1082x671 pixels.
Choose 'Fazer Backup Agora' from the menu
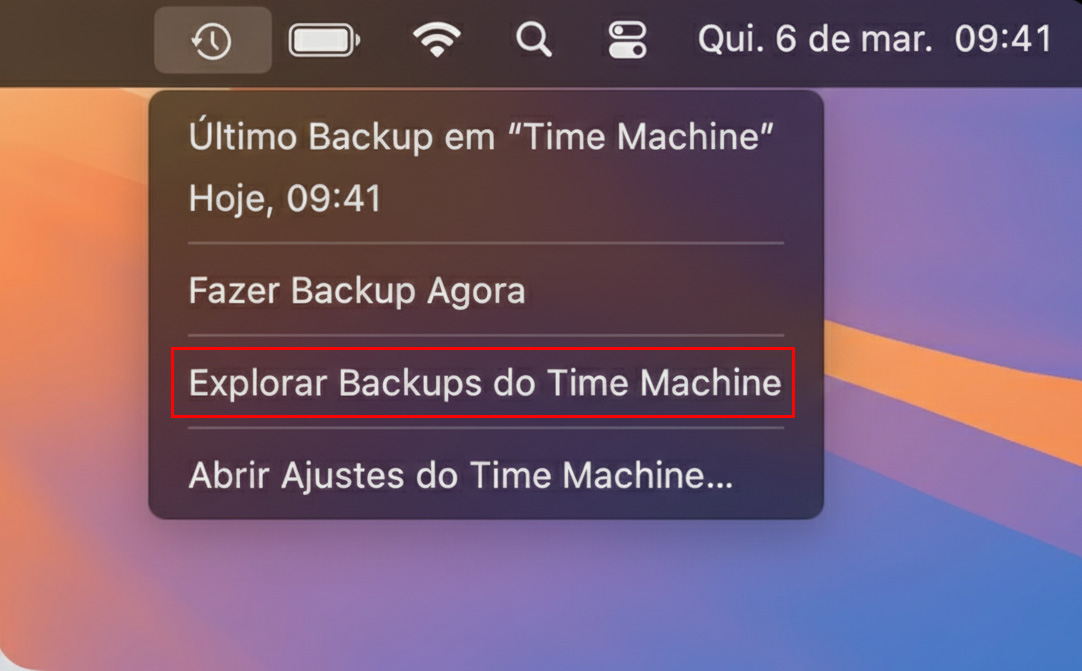(356, 291)
